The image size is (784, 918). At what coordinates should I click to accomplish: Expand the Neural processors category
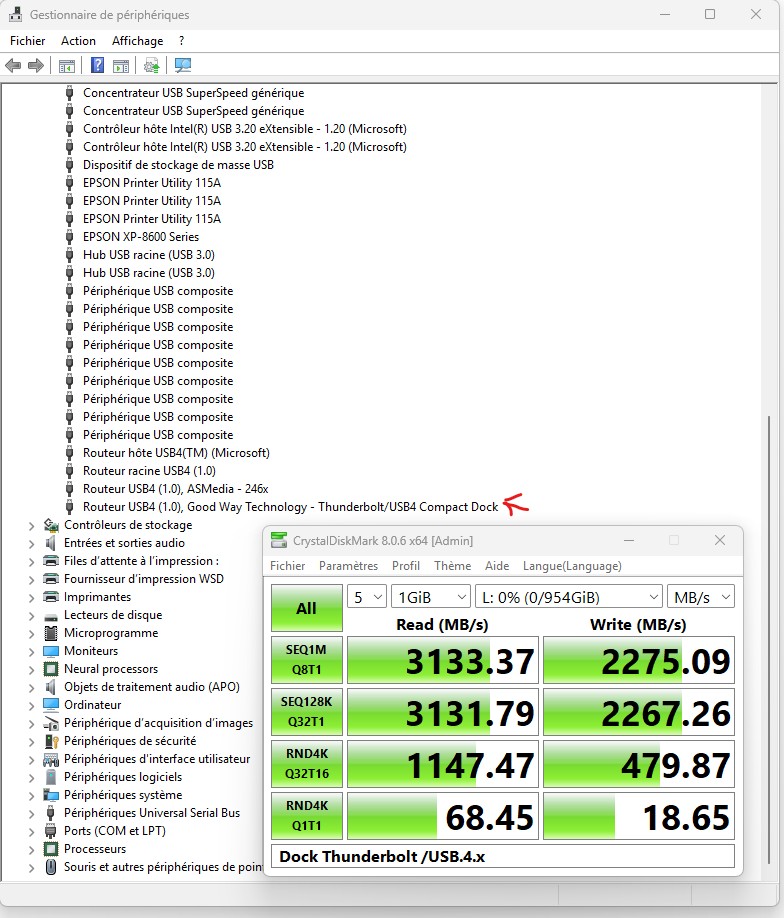(33, 669)
